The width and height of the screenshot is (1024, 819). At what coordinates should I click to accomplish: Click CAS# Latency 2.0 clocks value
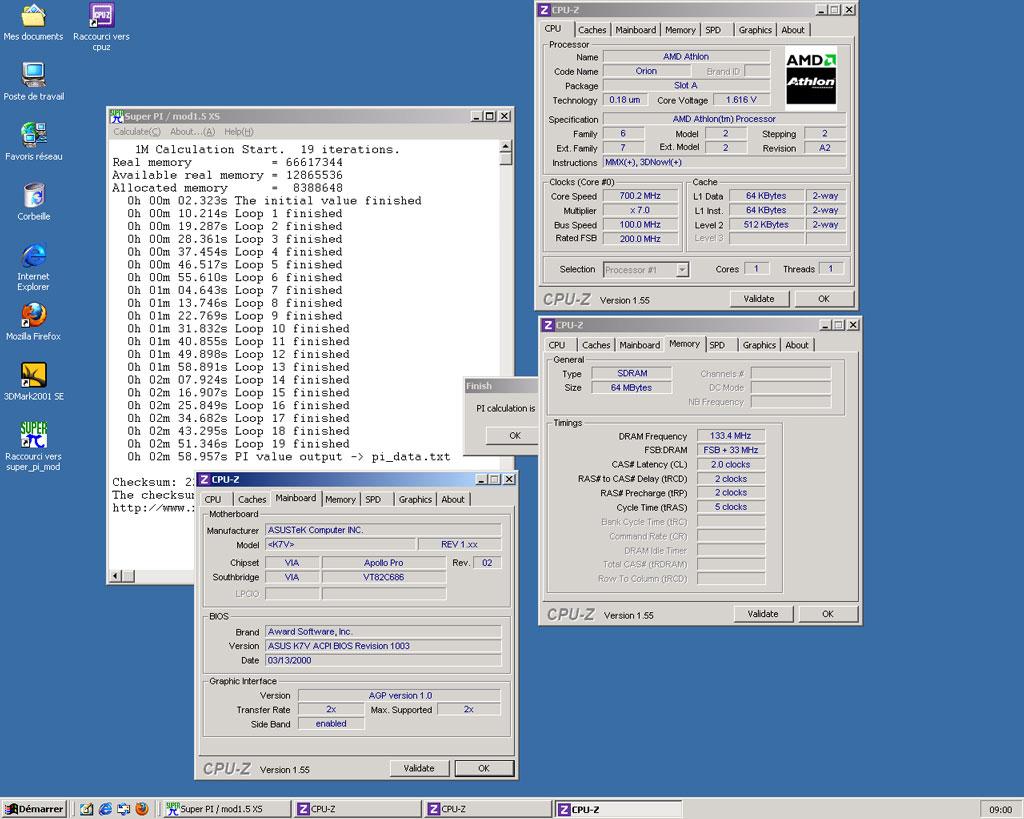coord(730,464)
